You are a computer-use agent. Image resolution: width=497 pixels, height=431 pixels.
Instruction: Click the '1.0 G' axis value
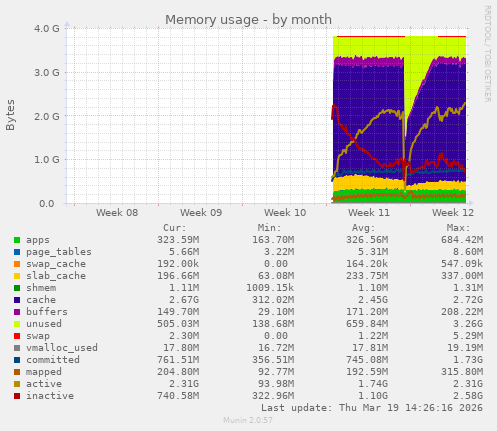(x=47, y=159)
